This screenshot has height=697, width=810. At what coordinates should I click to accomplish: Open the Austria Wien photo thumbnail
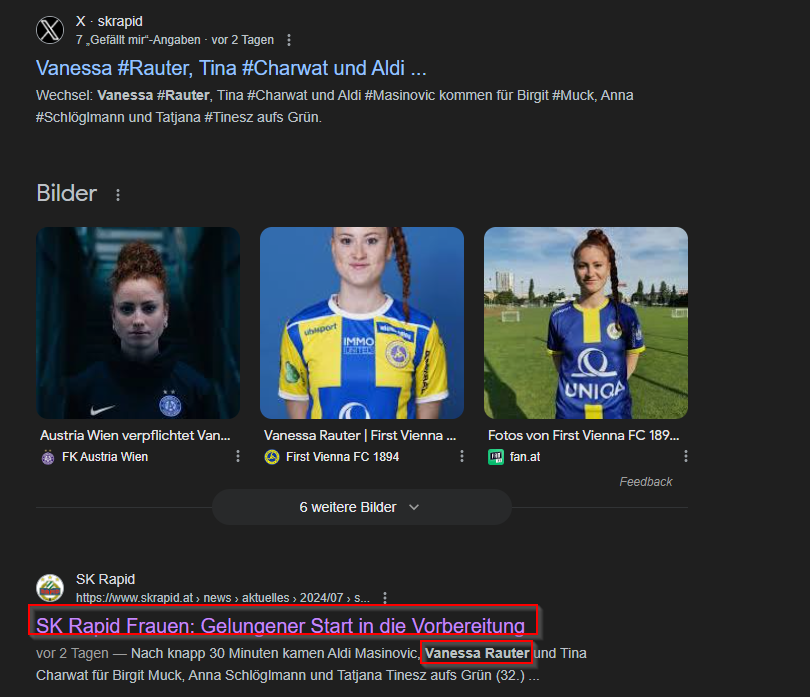click(138, 323)
